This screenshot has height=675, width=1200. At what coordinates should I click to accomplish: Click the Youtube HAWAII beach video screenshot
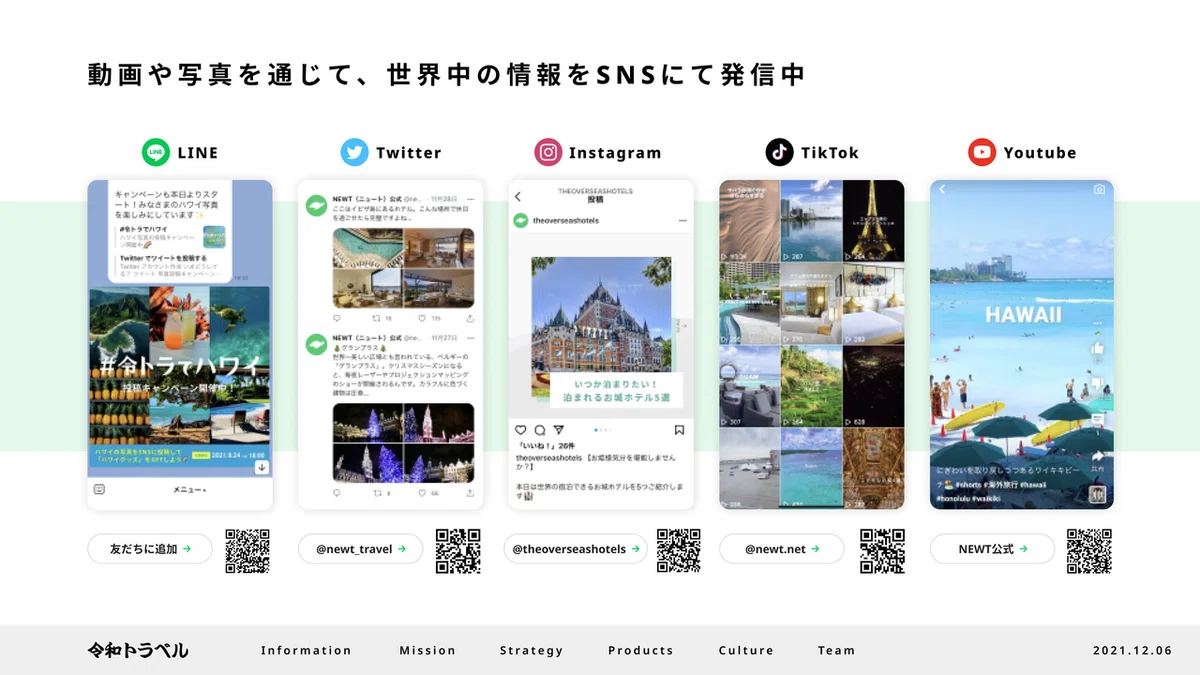[x=1022, y=344]
